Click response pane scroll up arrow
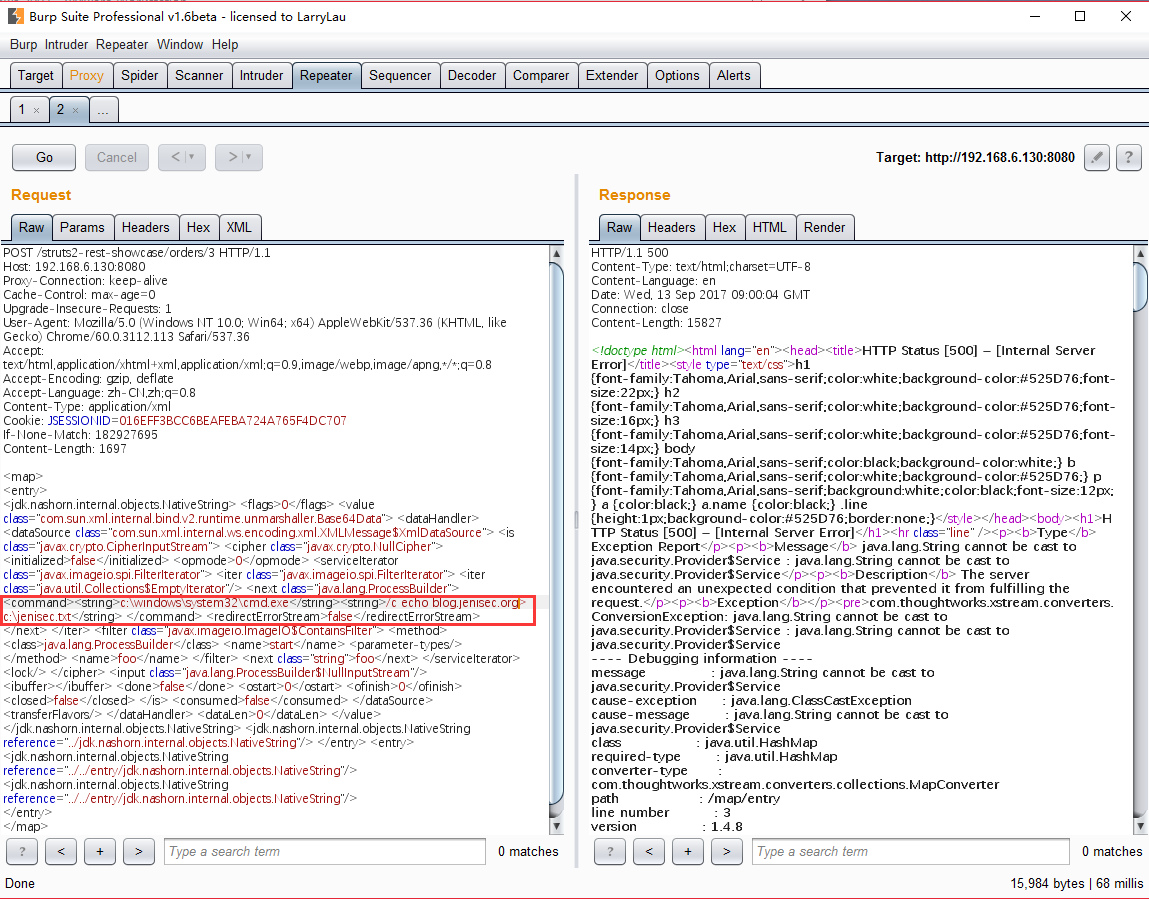1149x899 pixels. click(1141, 254)
